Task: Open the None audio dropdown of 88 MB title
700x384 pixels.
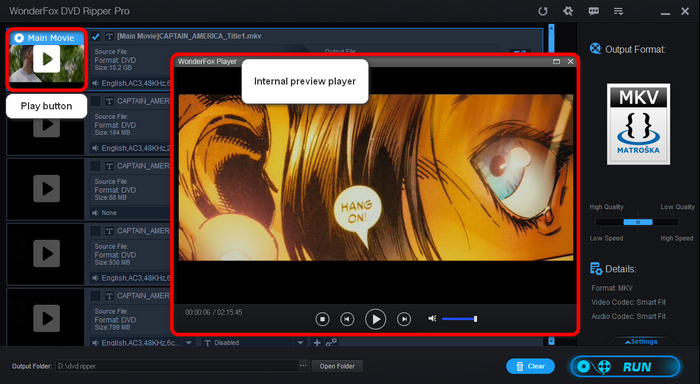Action: click(x=130, y=213)
